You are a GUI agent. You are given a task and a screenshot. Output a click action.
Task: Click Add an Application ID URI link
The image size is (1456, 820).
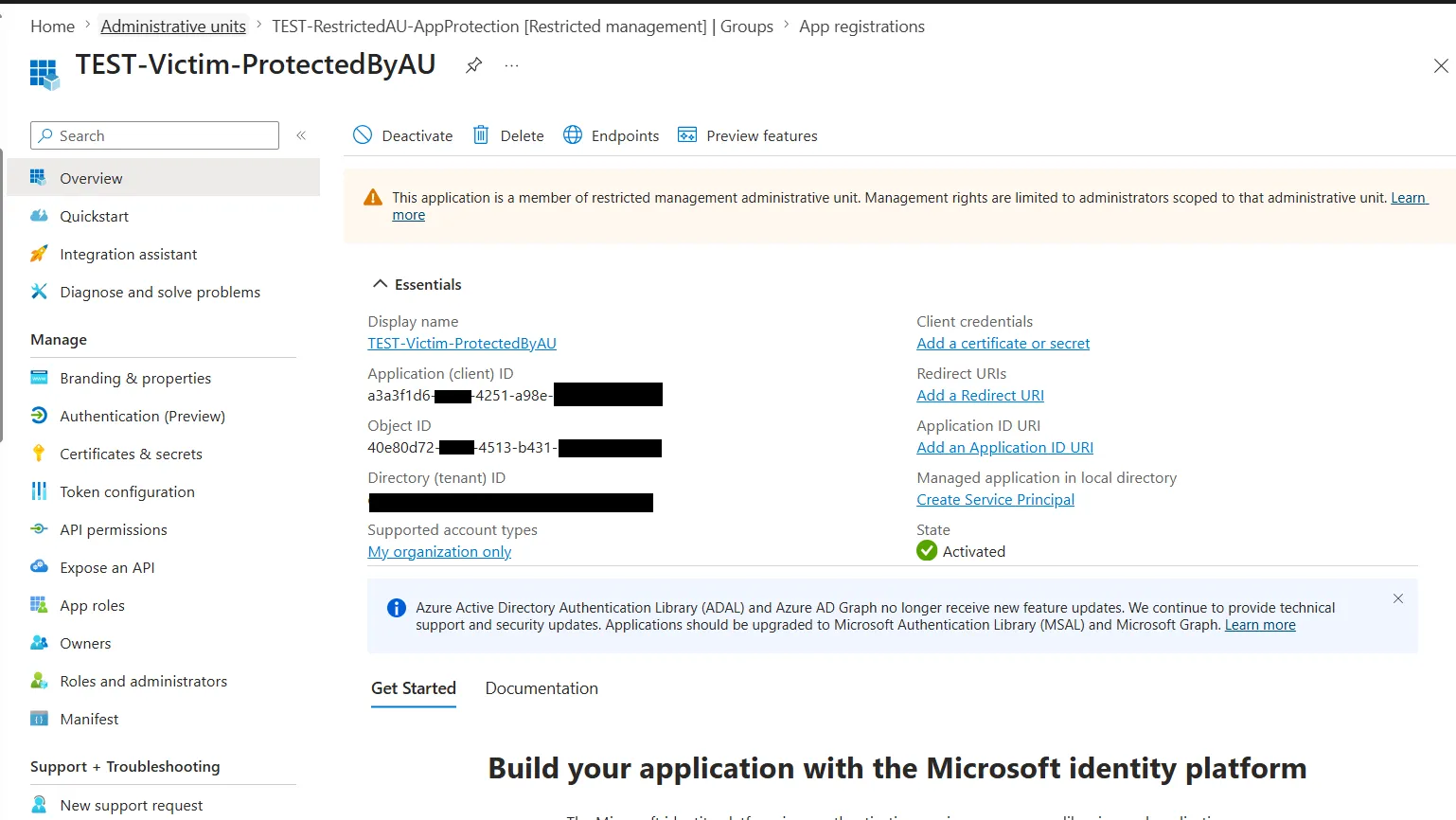(1004, 447)
